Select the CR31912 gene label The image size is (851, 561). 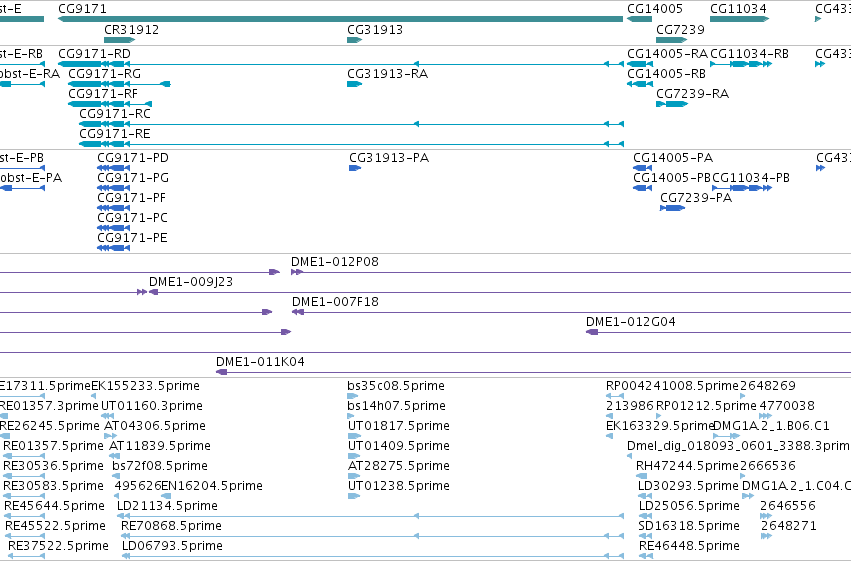click(x=131, y=29)
